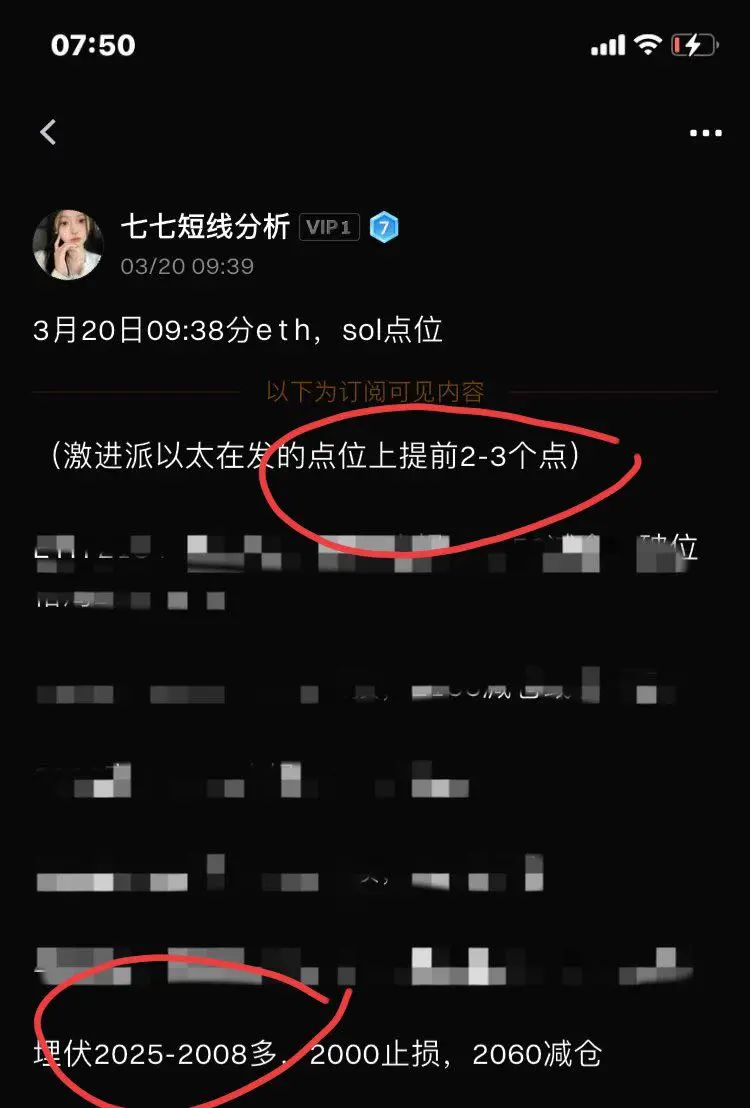Image resolution: width=750 pixels, height=1108 pixels.
Task: Tap the blue hexagon level 7 badge
Action: [384, 228]
